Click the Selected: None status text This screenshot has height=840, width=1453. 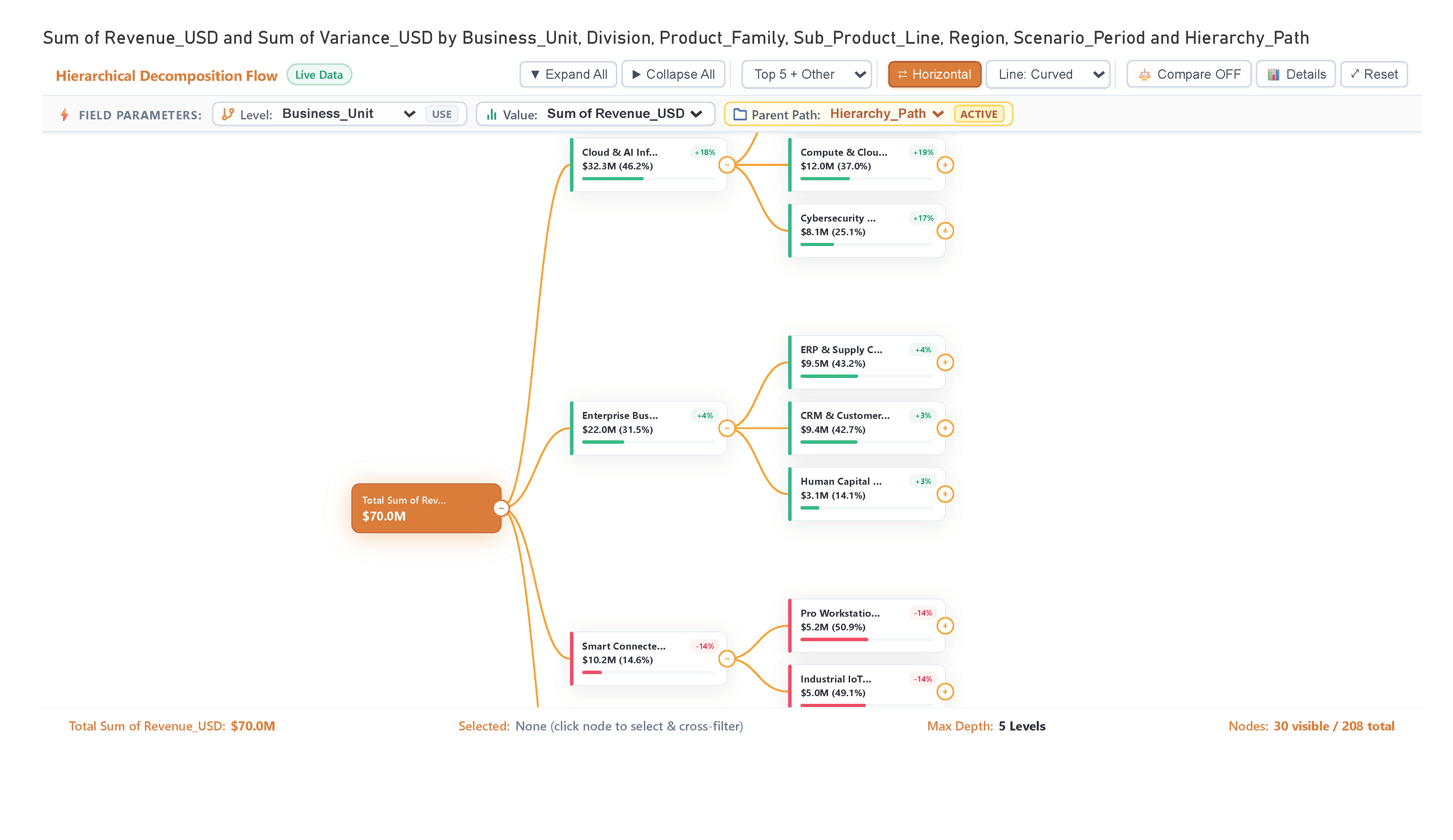[x=600, y=726]
